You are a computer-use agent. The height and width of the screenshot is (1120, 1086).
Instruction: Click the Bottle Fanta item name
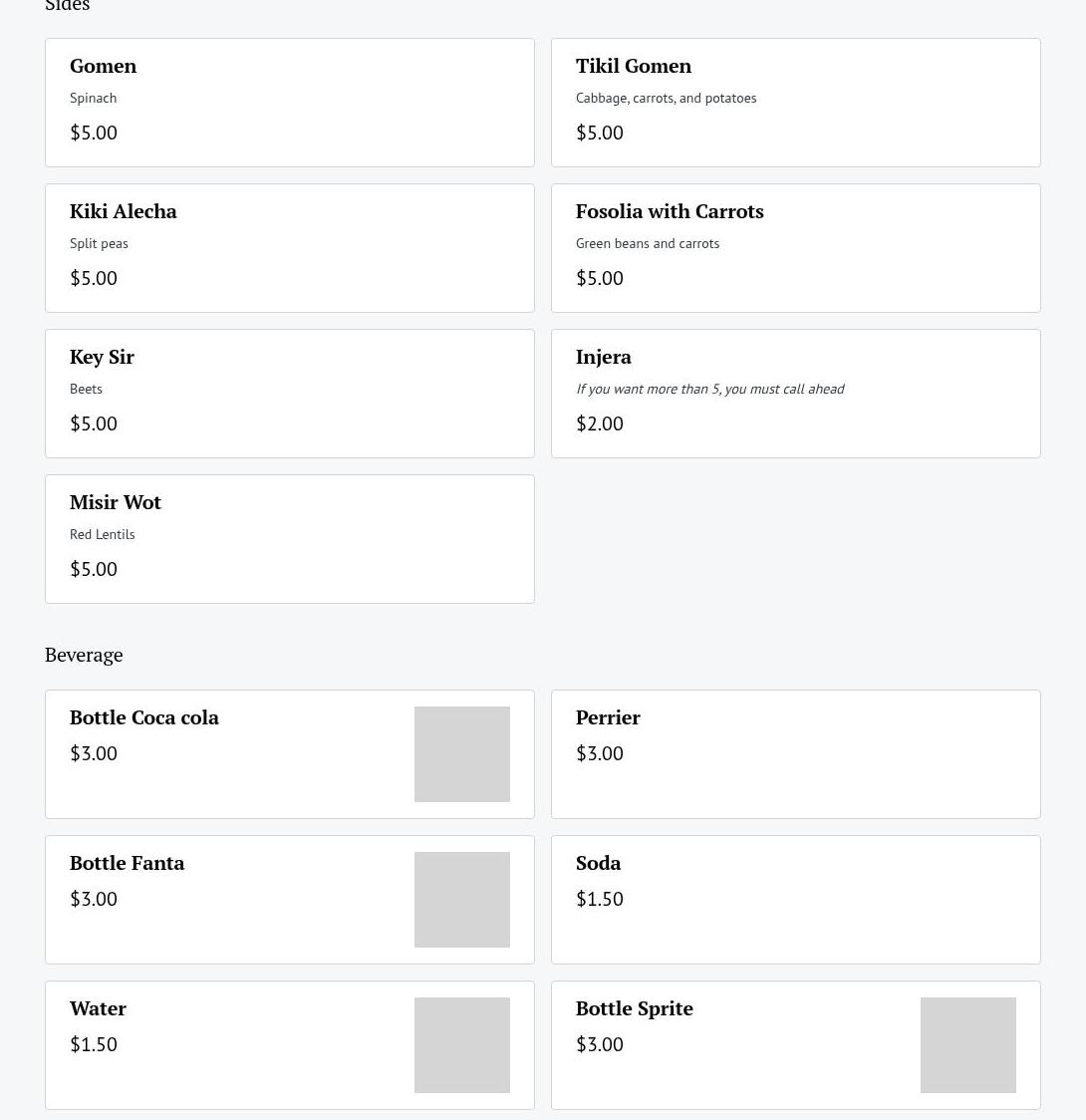127,863
